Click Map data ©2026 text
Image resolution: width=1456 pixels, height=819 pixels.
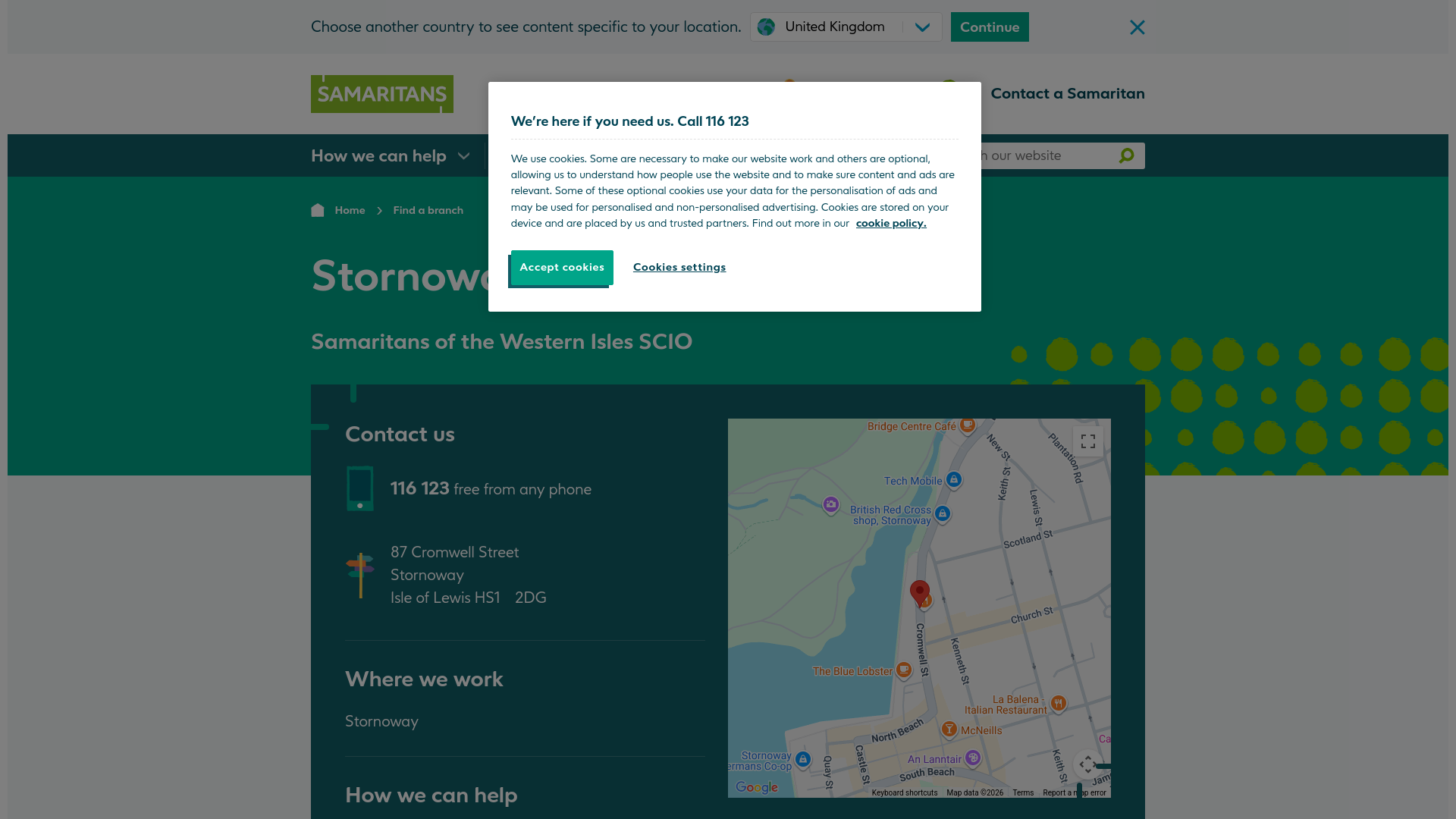(x=974, y=793)
